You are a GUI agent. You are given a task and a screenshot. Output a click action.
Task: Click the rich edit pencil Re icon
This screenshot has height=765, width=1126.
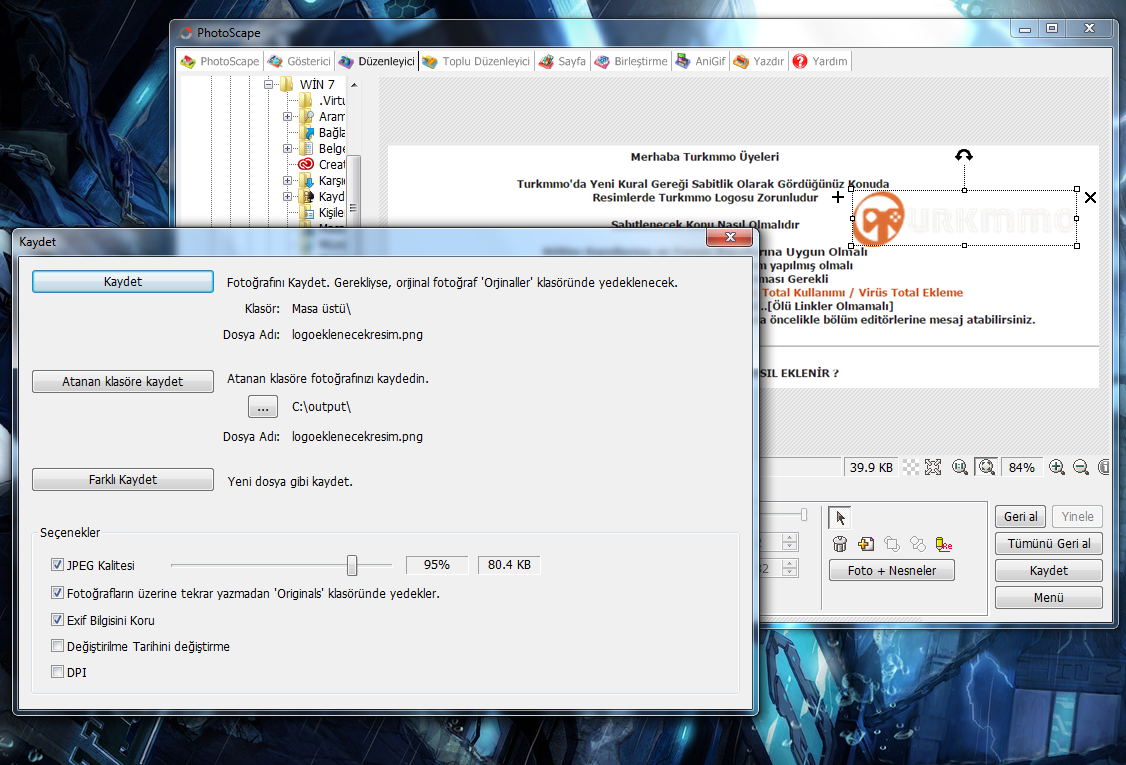[x=944, y=544]
